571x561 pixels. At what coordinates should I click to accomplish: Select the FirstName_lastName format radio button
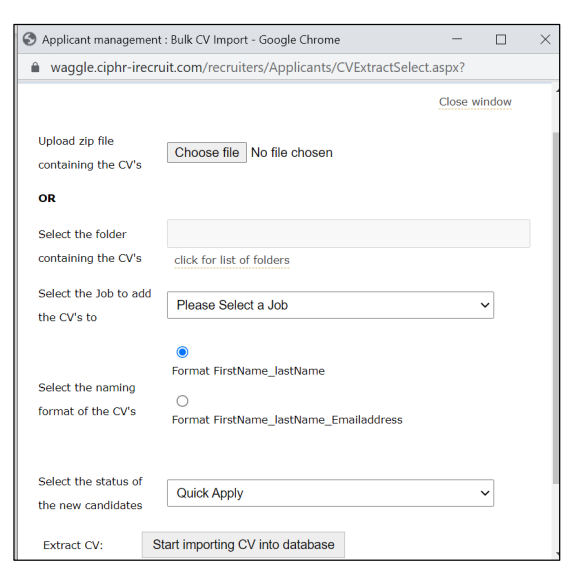182,352
